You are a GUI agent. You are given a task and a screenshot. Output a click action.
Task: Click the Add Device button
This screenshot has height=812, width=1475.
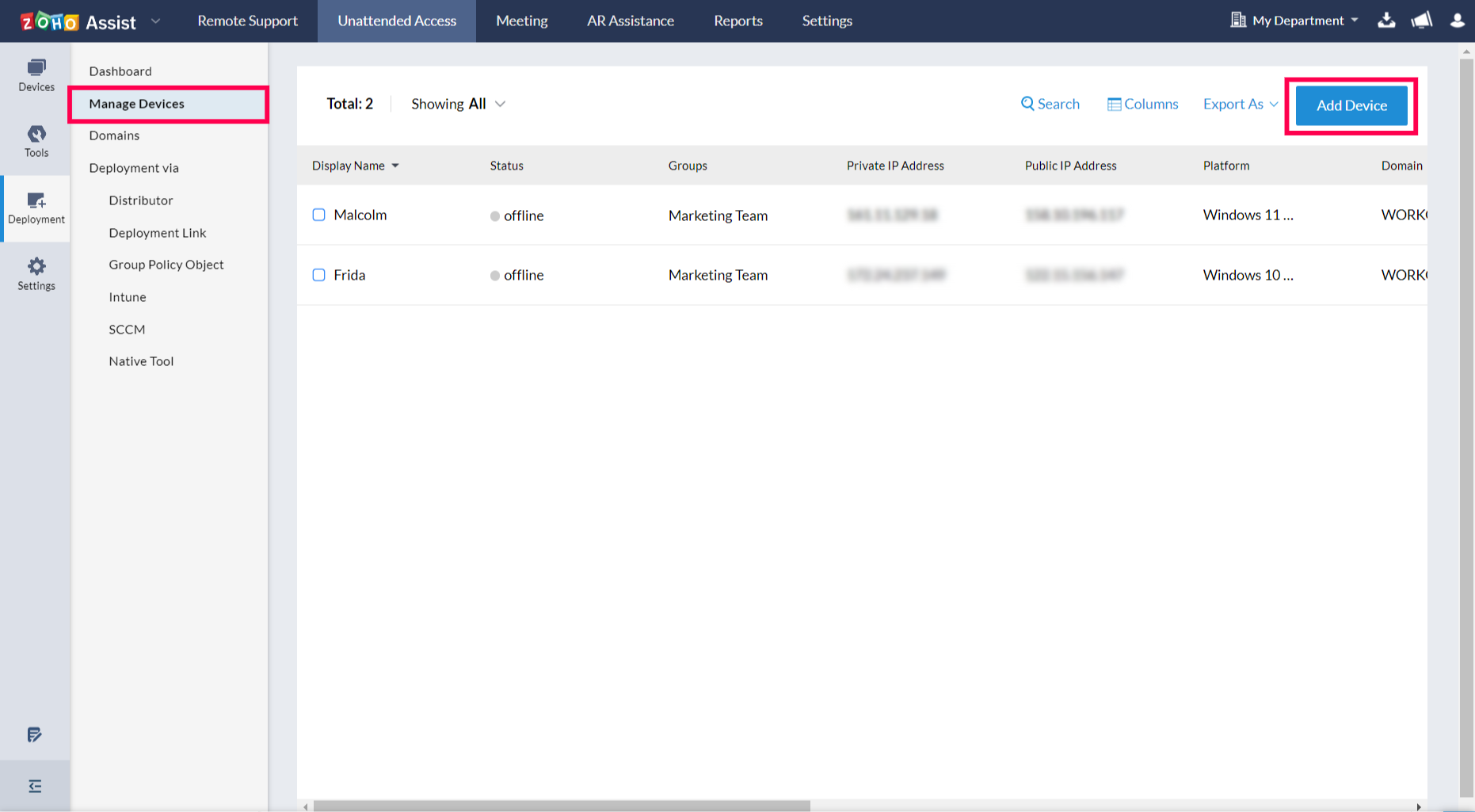1351,105
